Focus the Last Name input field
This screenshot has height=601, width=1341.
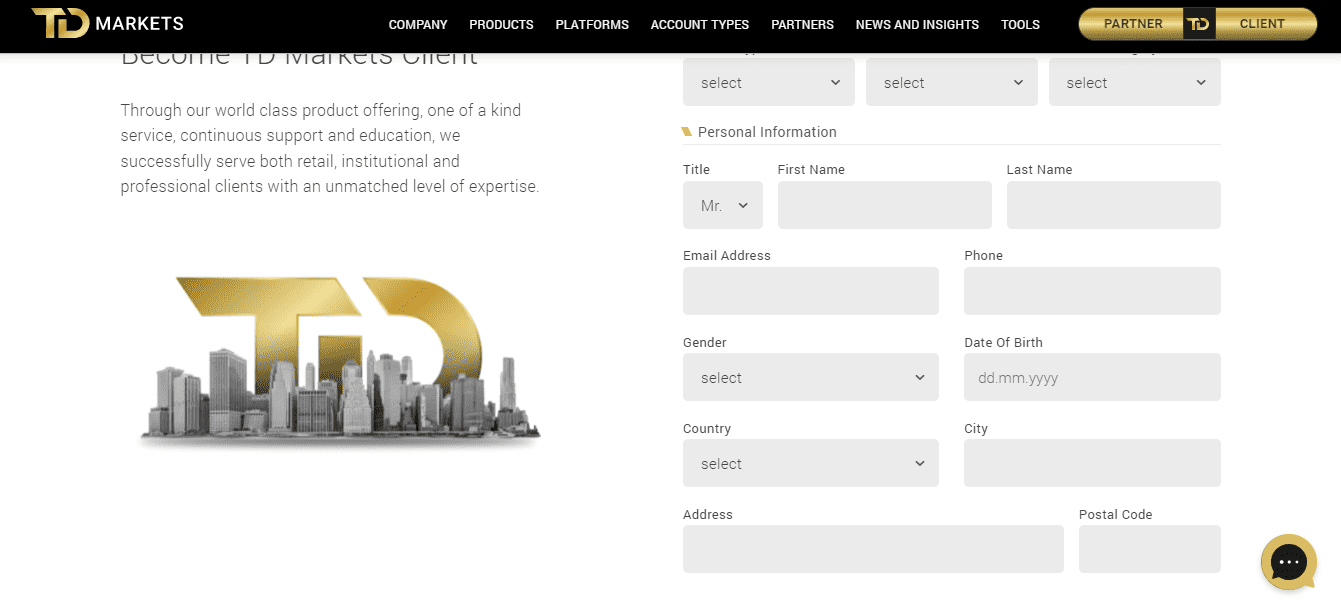tap(1114, 205)
